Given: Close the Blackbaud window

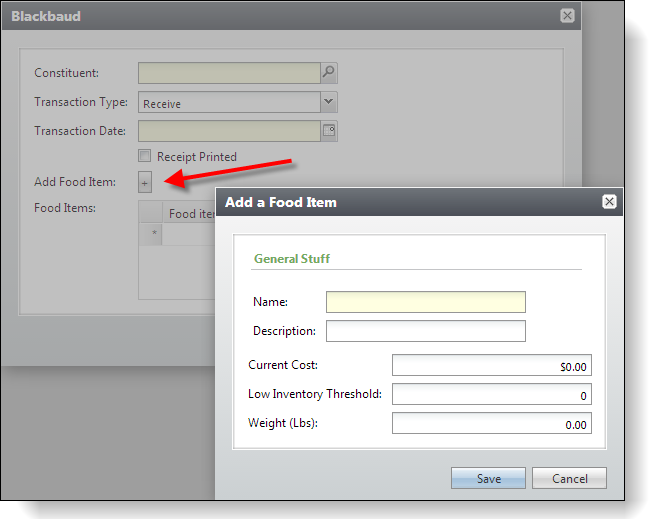Looking at the screenshot, I should 567,16.
